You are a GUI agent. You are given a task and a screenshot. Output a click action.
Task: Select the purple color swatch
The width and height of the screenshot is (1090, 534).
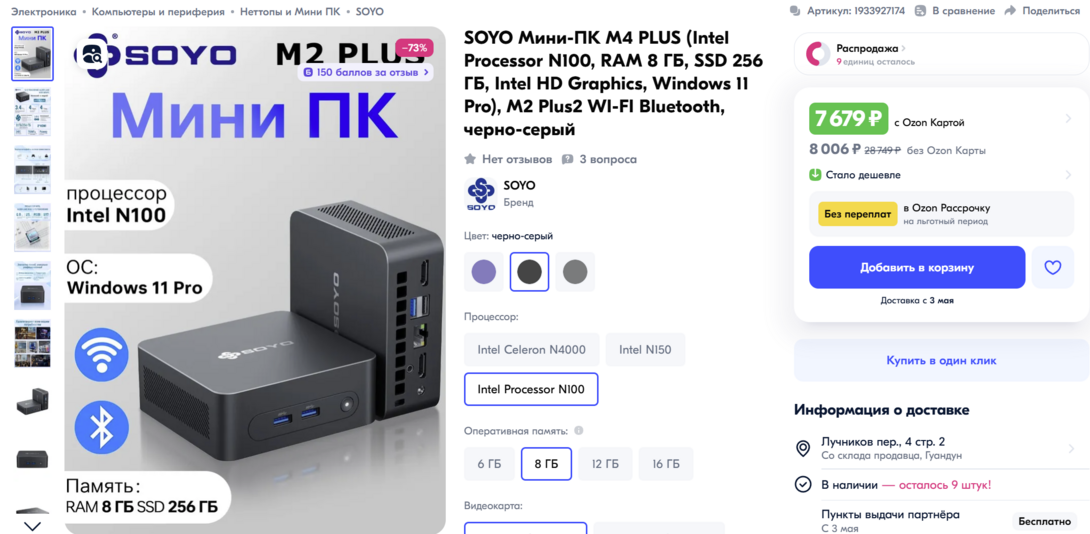484,272
